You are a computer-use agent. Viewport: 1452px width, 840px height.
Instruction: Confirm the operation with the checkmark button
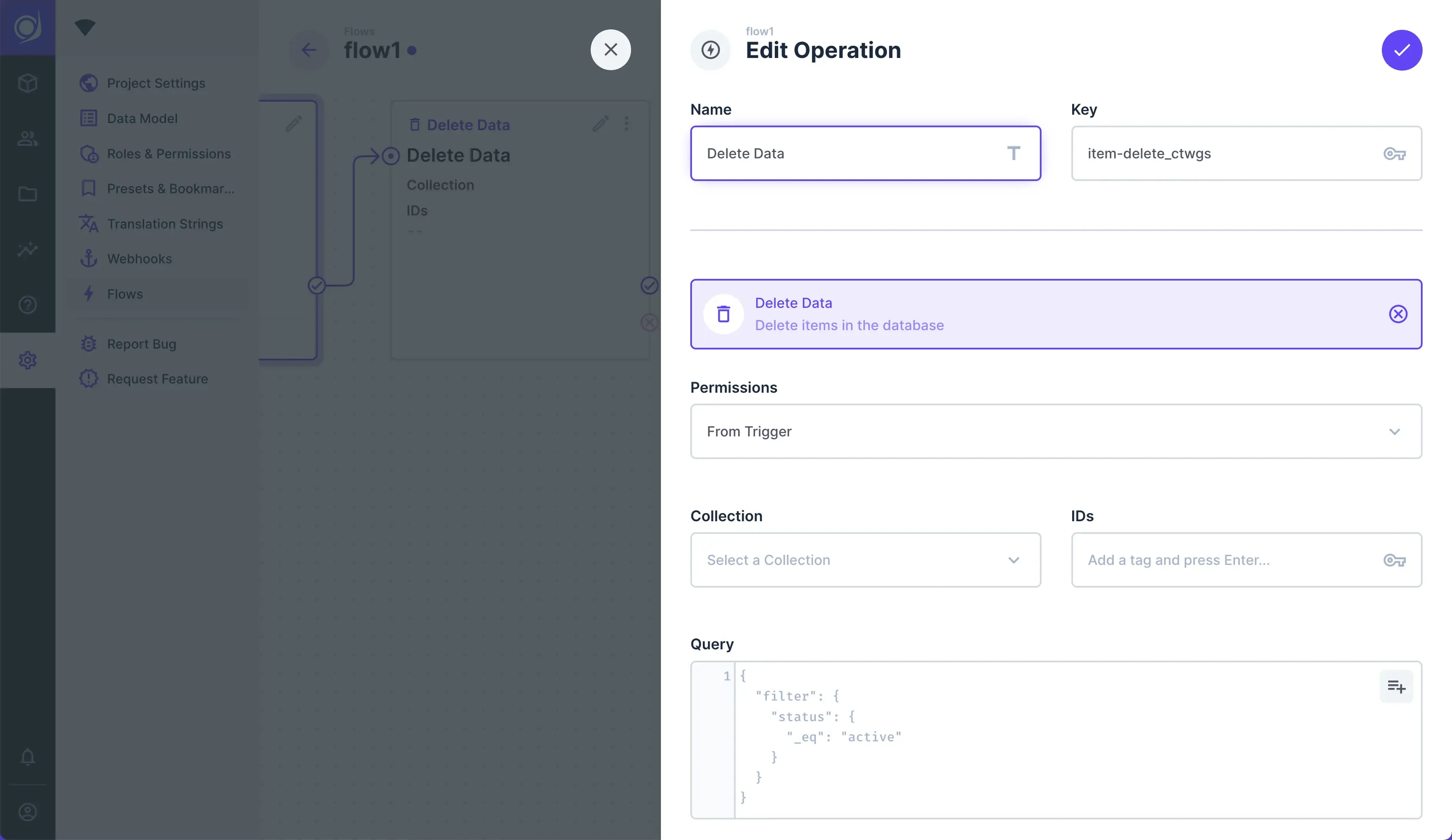pyautogui.click(x=1401, y=50)
